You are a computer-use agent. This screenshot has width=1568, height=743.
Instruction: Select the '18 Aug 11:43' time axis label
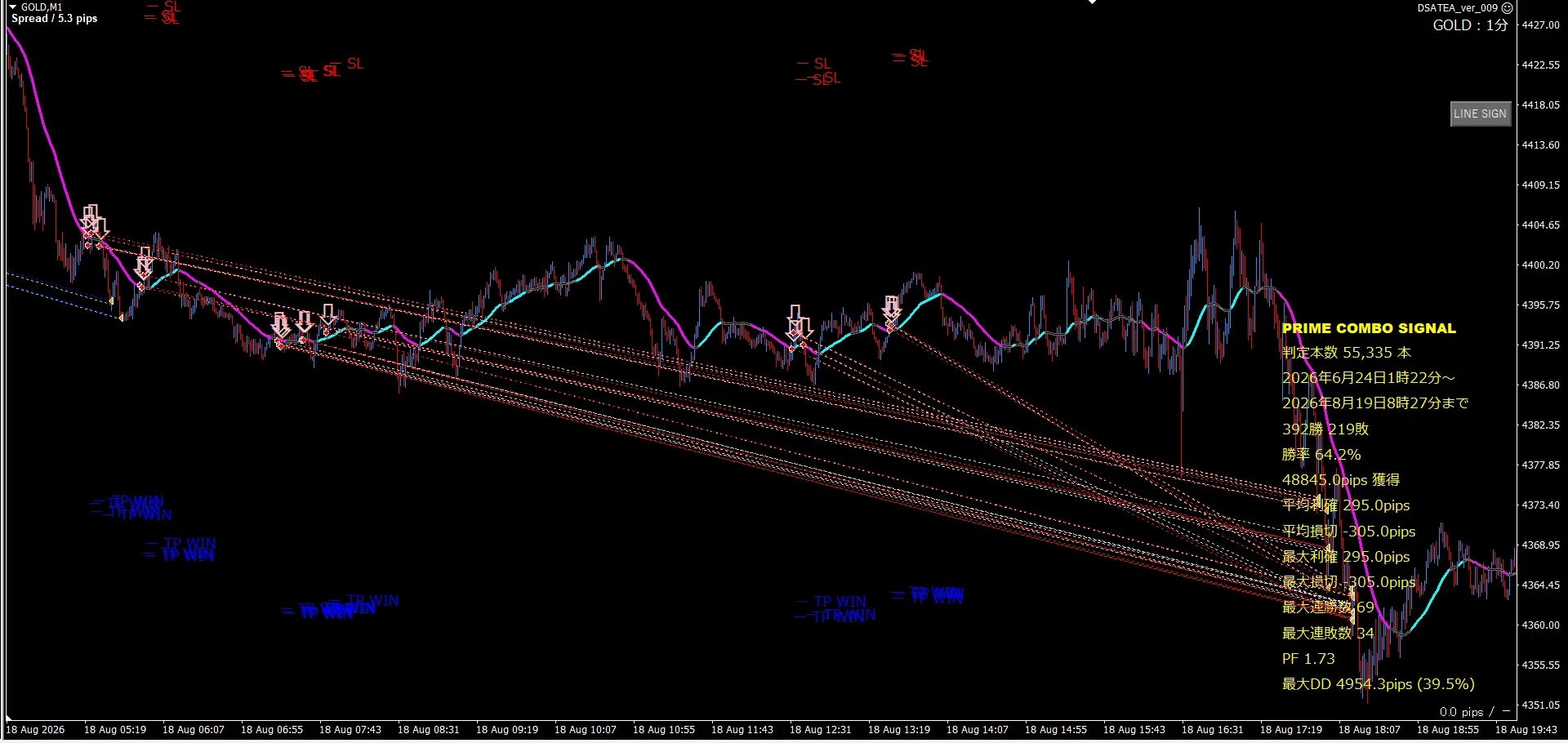tap(742, 730)
